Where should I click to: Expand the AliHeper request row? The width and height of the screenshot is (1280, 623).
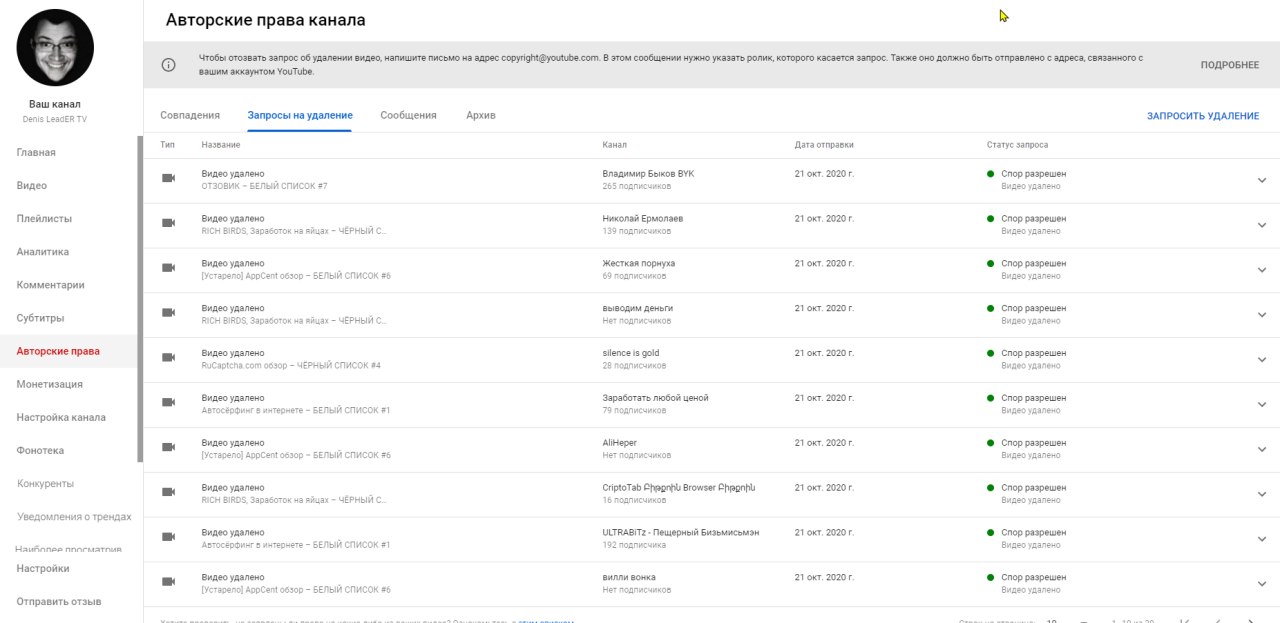1262,450
